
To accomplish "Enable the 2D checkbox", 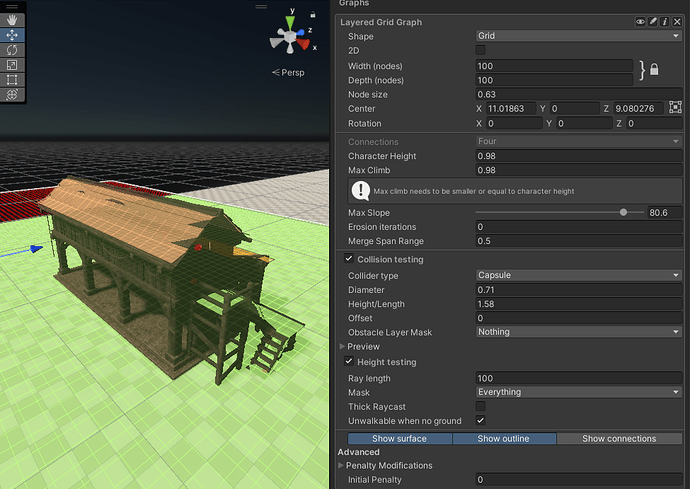I will (x=481, y=50).
